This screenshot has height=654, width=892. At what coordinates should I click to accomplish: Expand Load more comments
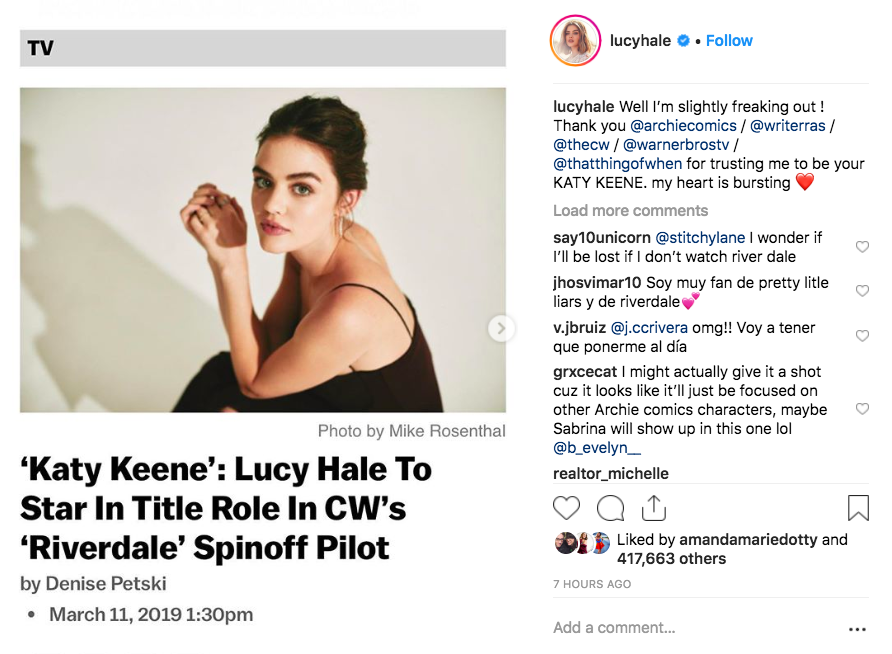click(630, 211)
